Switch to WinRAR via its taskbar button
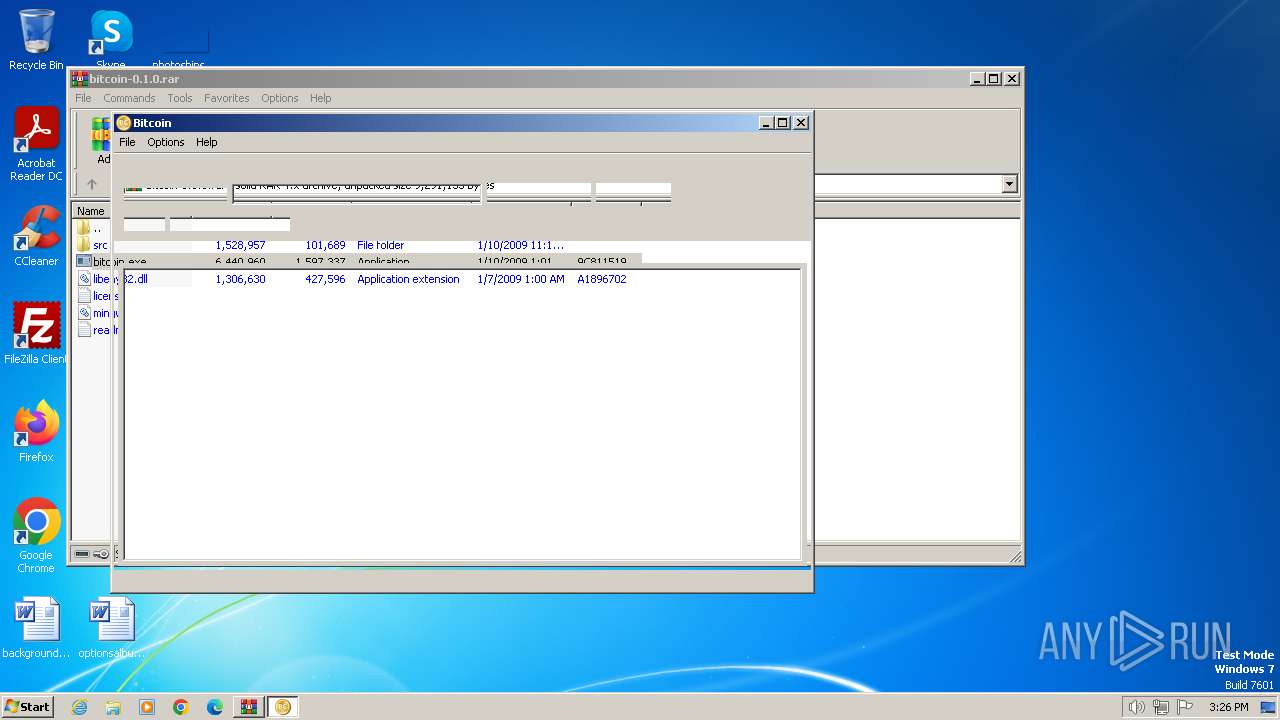The width and height of the screenshot is (1280, 720). [249, 707]
